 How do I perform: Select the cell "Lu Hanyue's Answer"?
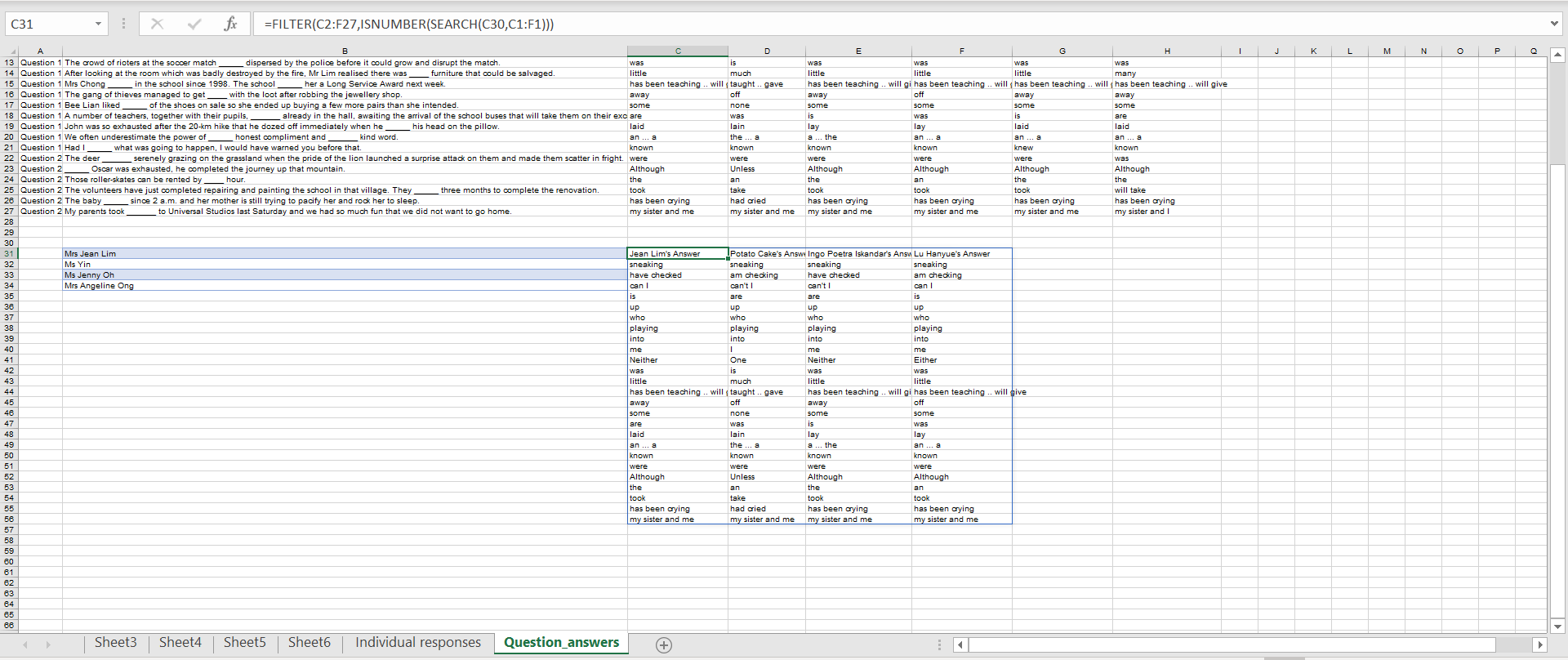(x=961, y=254)
